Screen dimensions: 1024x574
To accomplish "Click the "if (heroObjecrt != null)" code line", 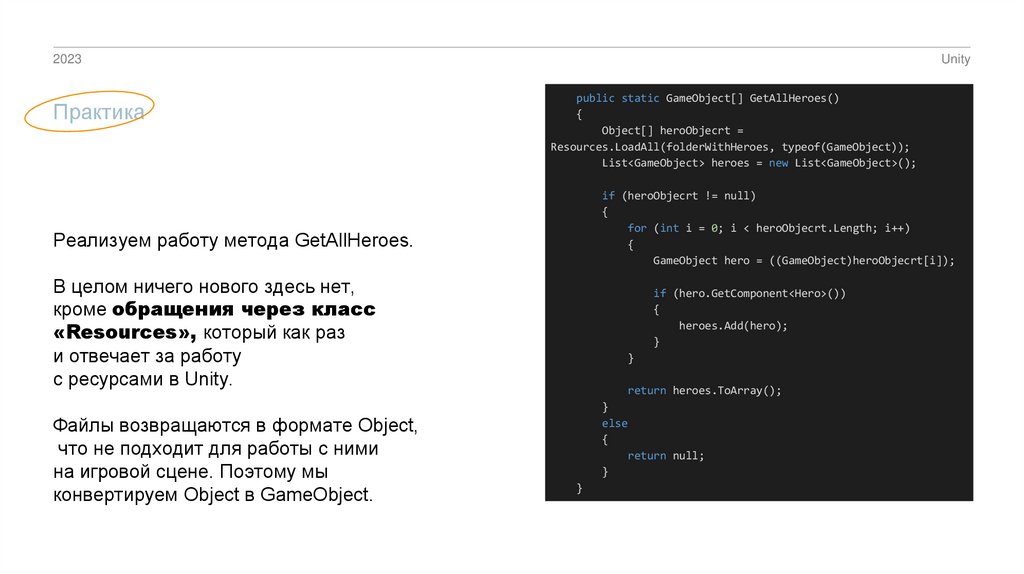I will (x=679, y=195).
